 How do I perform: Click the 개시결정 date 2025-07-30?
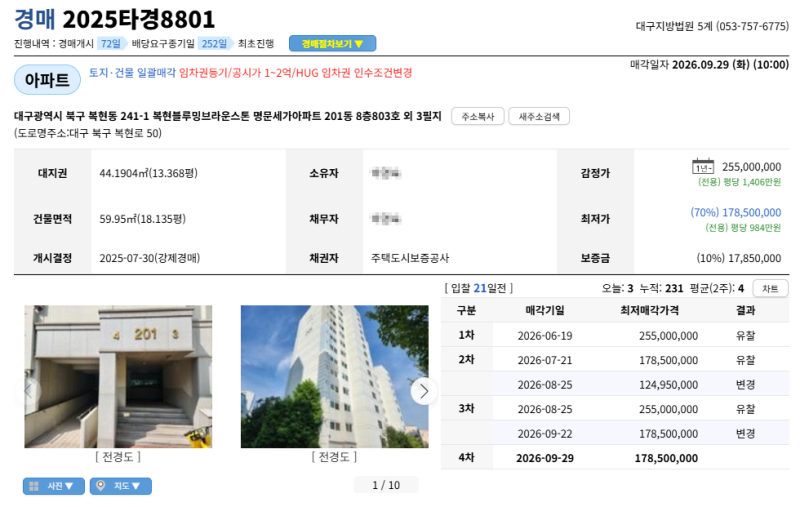coord(149,258)
